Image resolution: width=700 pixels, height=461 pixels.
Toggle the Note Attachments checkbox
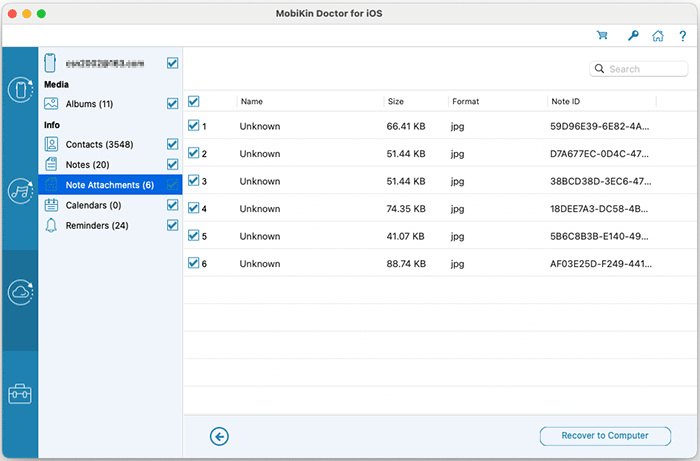[172, 184]
